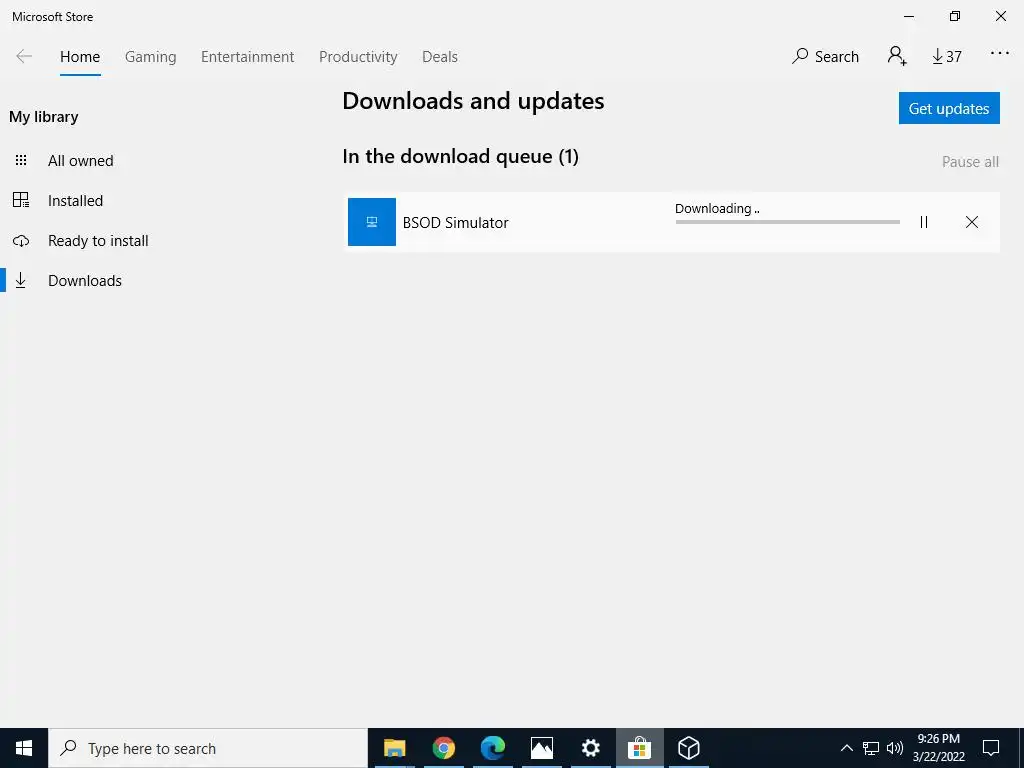Viewport: 1024px width, 768px height.
Task: Restore down the Microsoft Store window
Action: pos(955,16)
